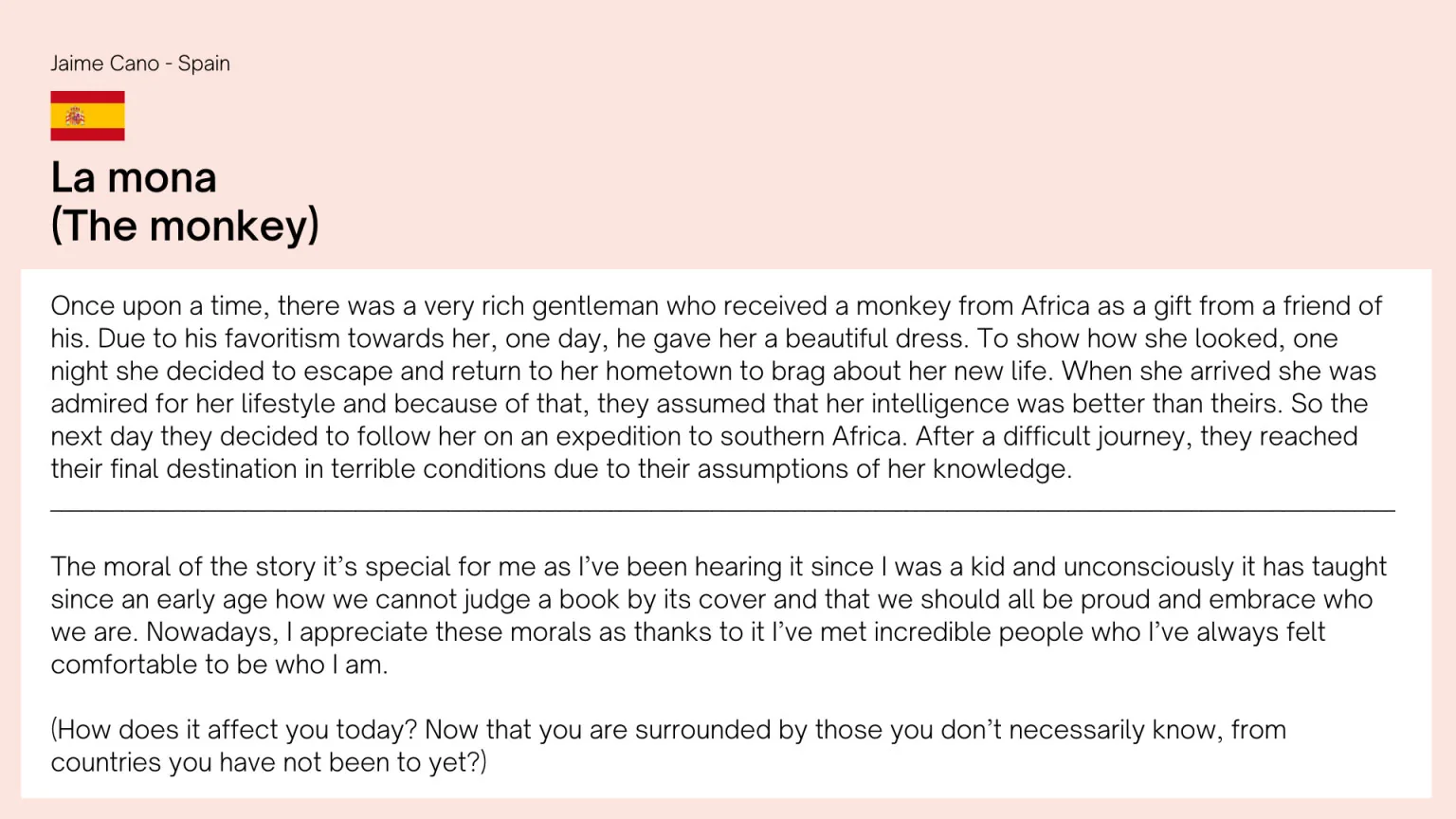Screen dimensions: 1456x819
Task: Select the author line Jaime Cano - Spain
Action: pyautogui.click(x=140, y=64)
